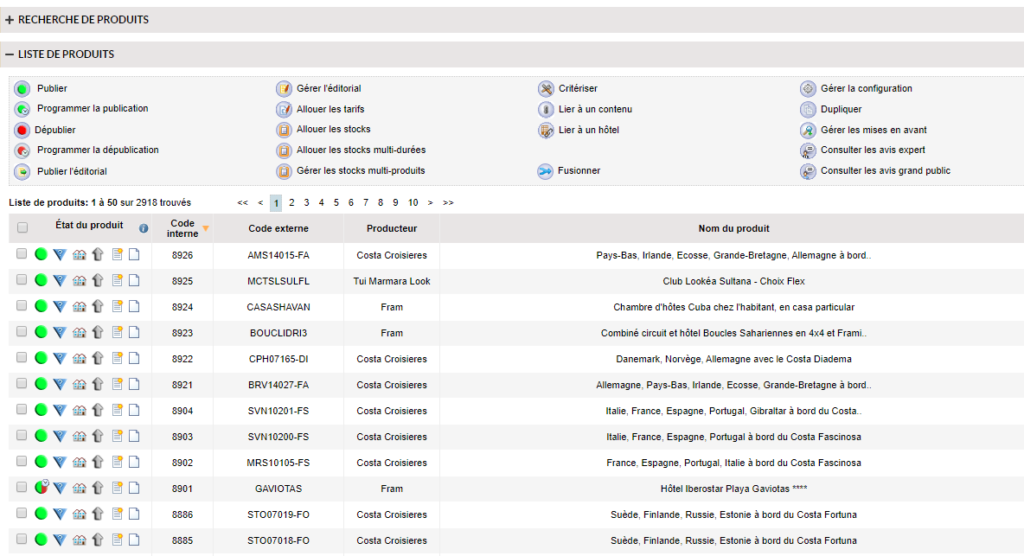The height and width of the screenshot is (556, 1024).
Task: Click the info icon beside État du produit
Action: point(143,228)
